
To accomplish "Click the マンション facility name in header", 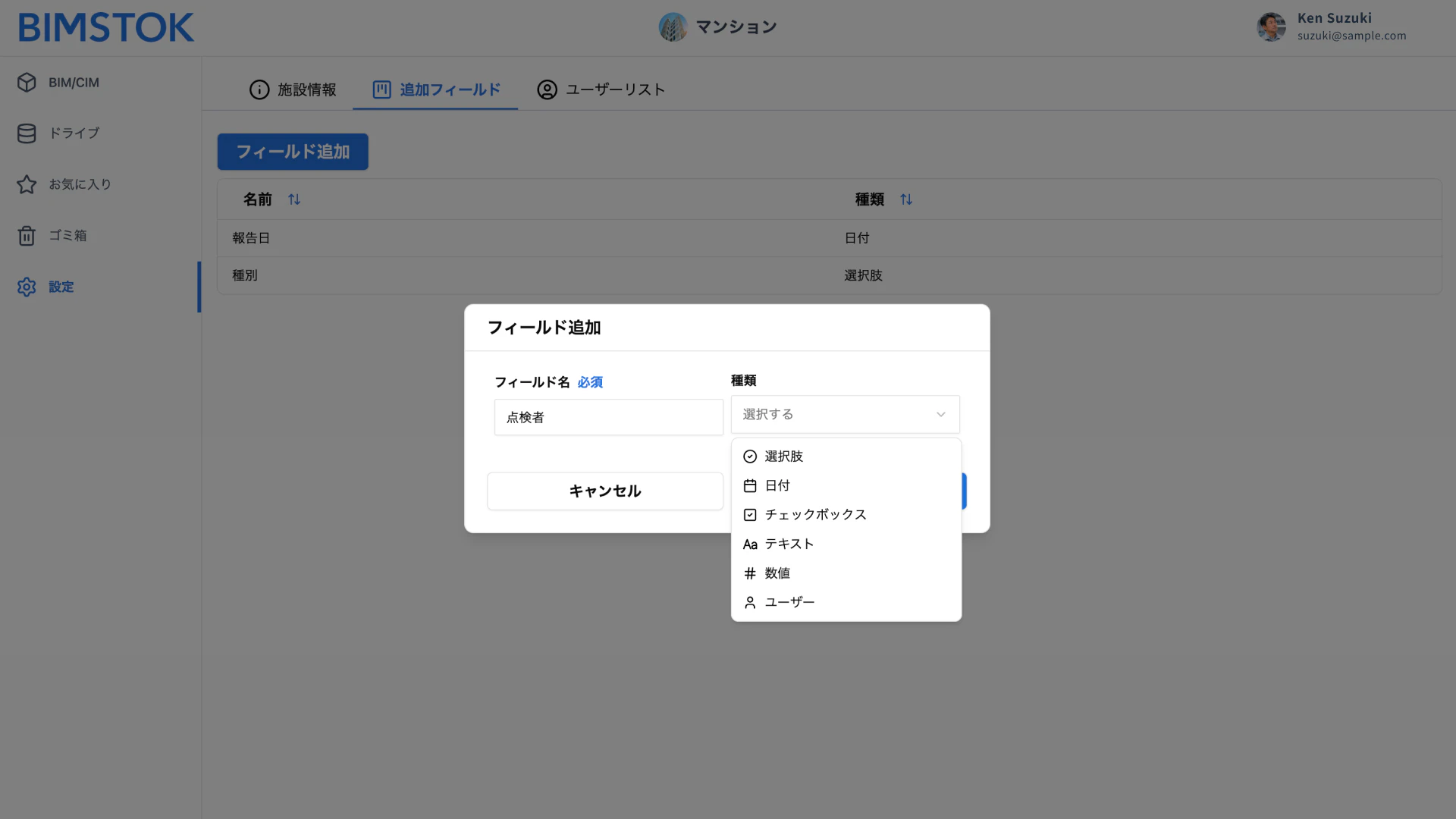I will (736, 27).
